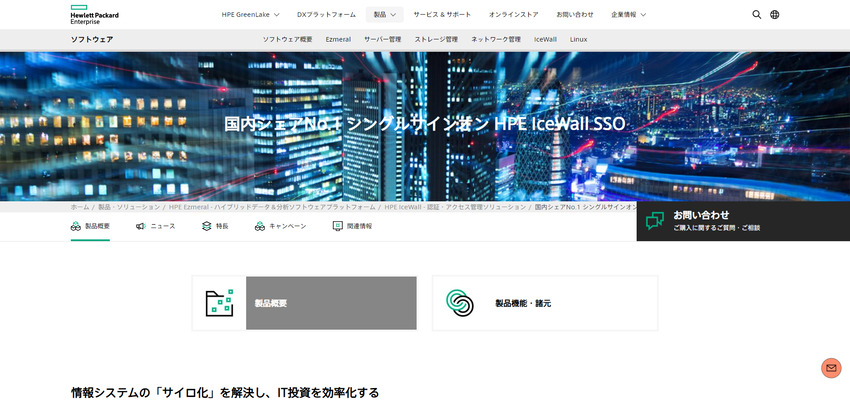
Task: Expand the HPE GreenLake menu chevron
Action: (276, 15)
